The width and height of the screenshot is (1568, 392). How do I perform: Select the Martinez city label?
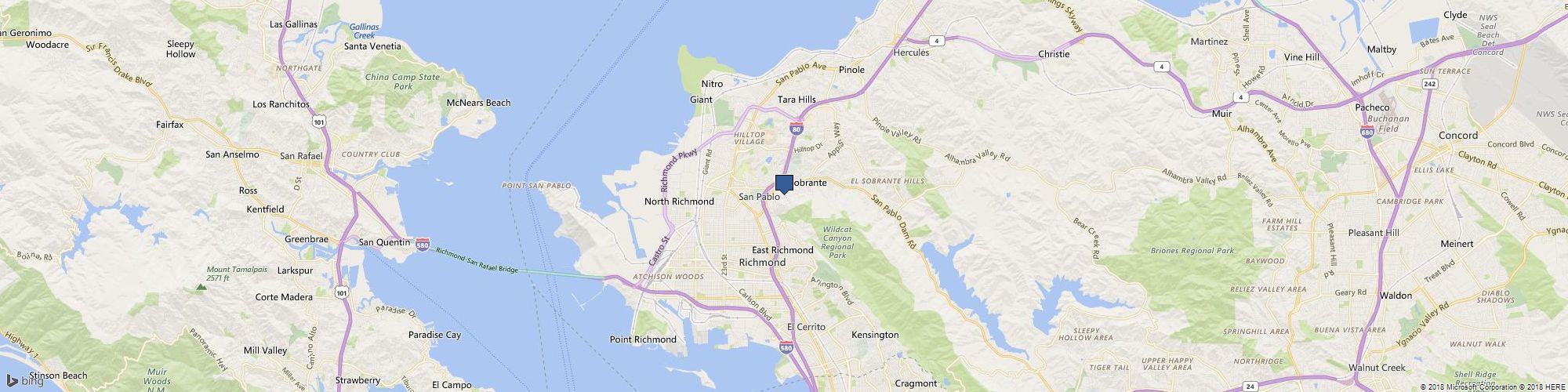1209,41
